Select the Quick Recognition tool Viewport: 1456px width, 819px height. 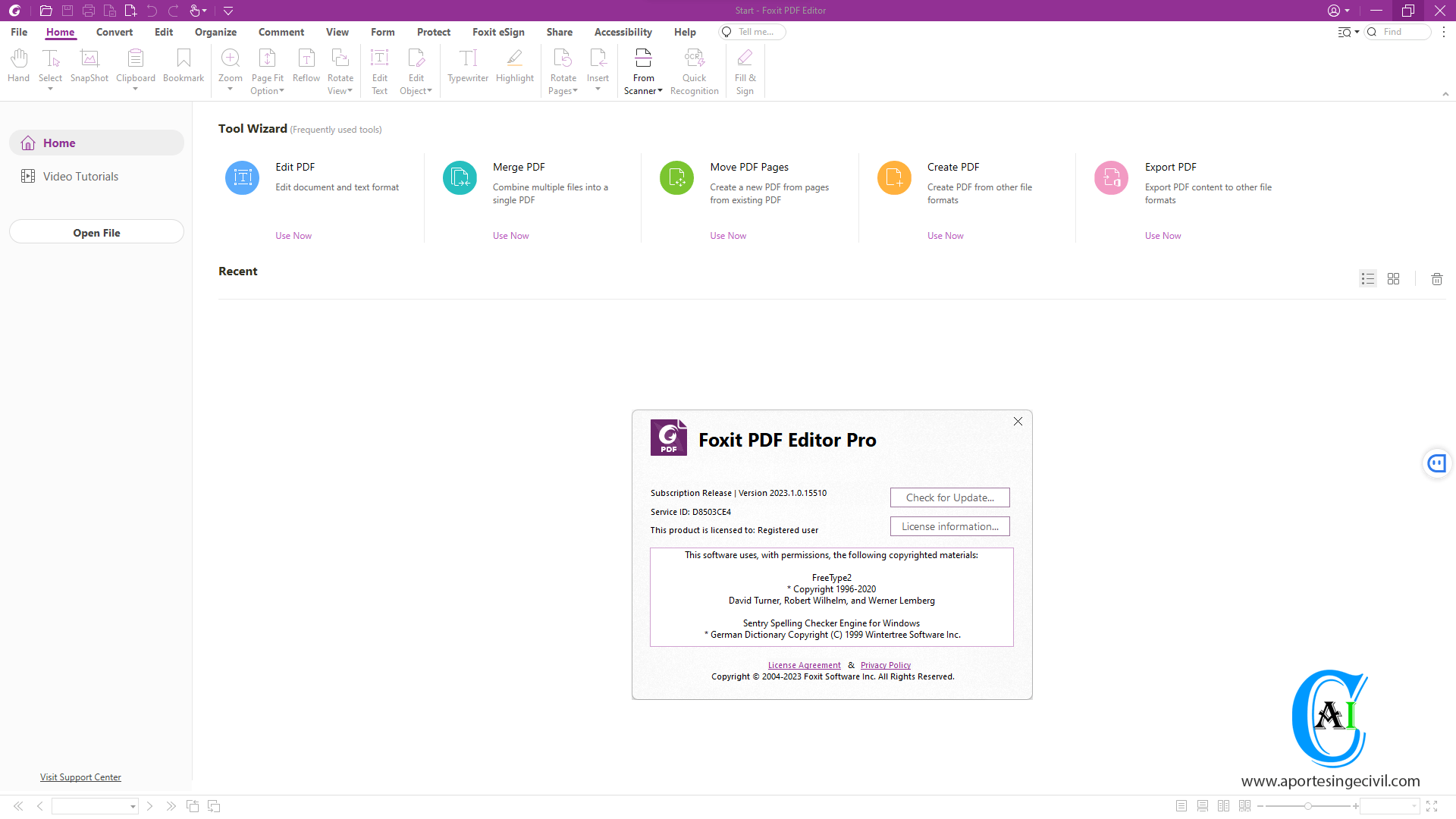coord(694,71)
